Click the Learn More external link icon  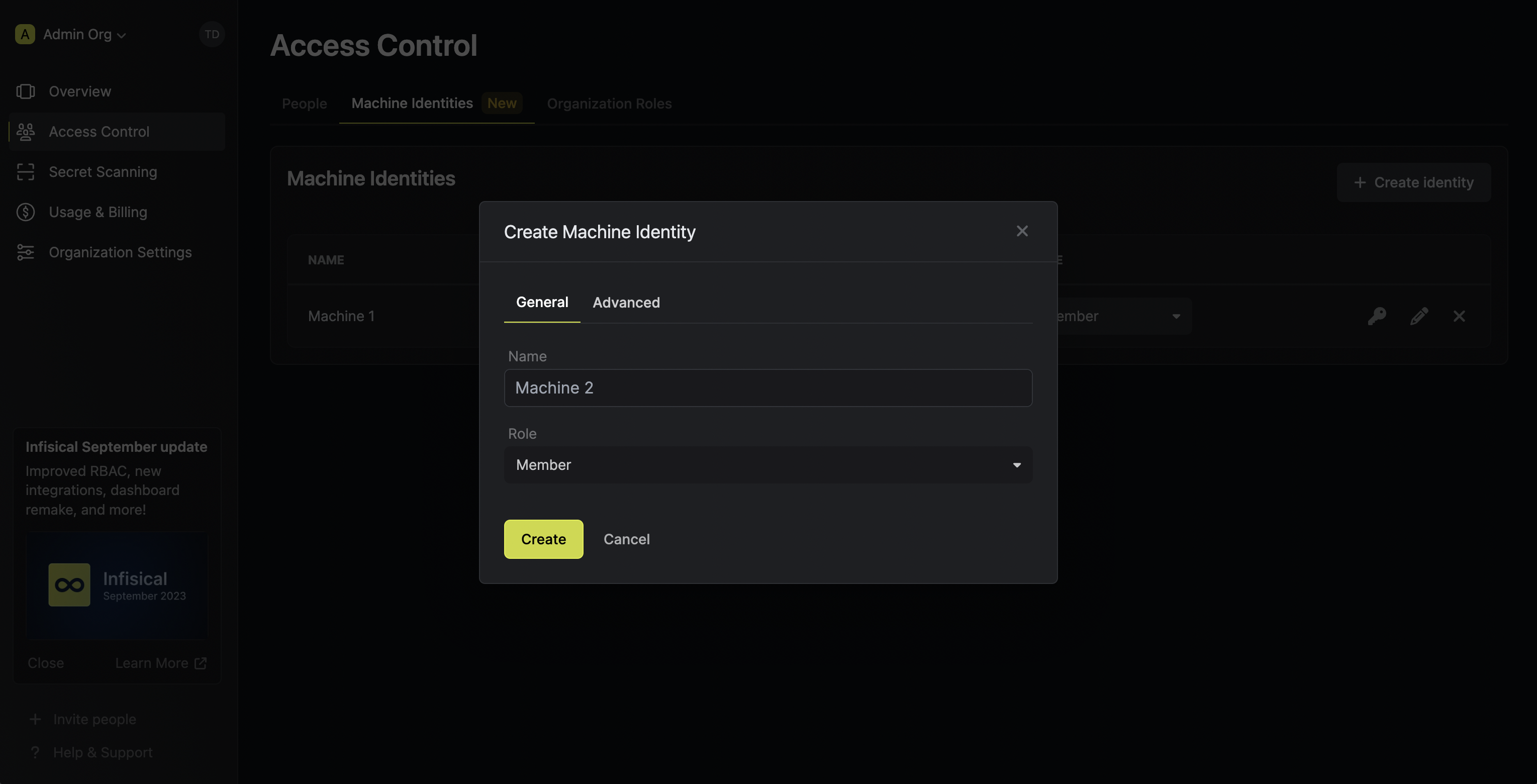pos(201,663)
